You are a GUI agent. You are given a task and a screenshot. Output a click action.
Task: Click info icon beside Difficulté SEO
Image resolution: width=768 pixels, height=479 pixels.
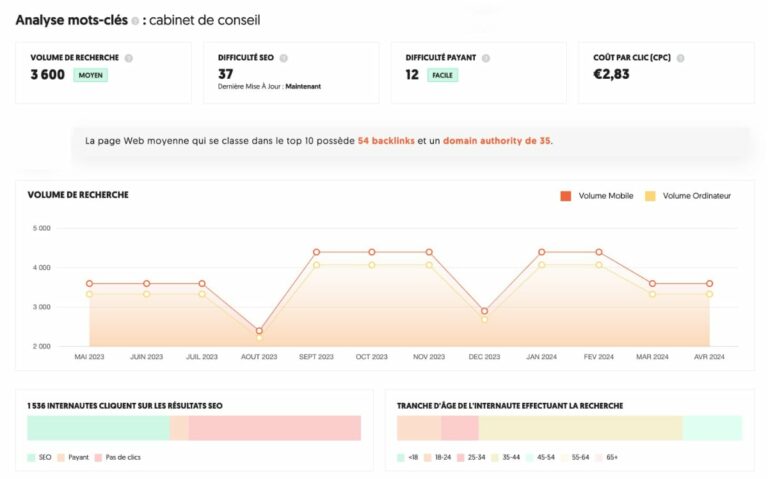(x=283, y=58)
